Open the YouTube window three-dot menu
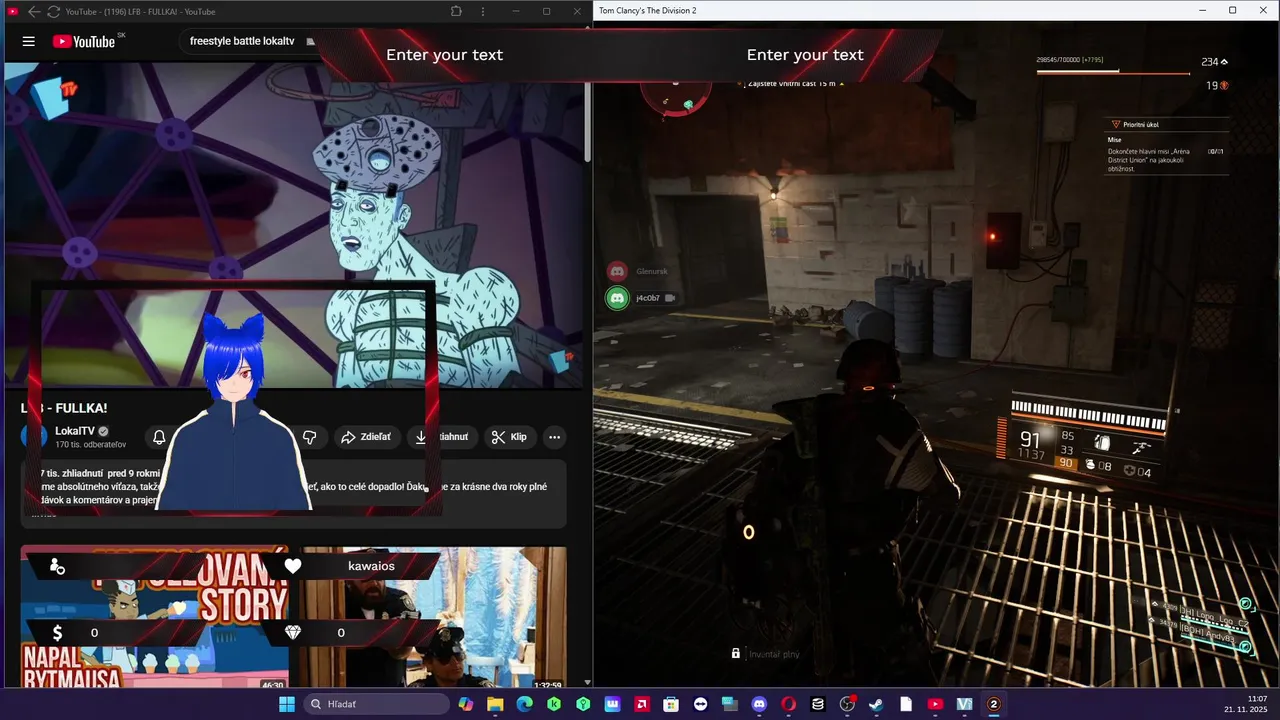The height and width of the screenshot is (720, 1280). [483, 11]
